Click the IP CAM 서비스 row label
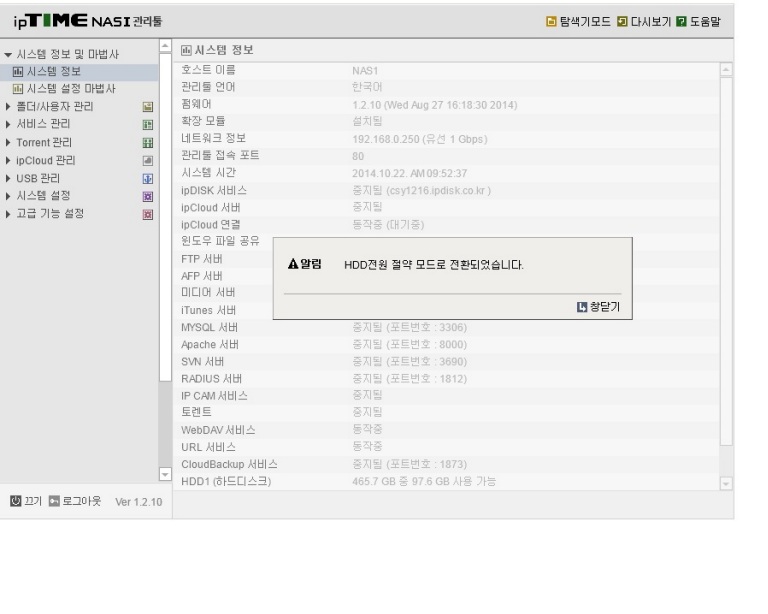Viewport: 768px width, 614px height. [x=214, y=396]
